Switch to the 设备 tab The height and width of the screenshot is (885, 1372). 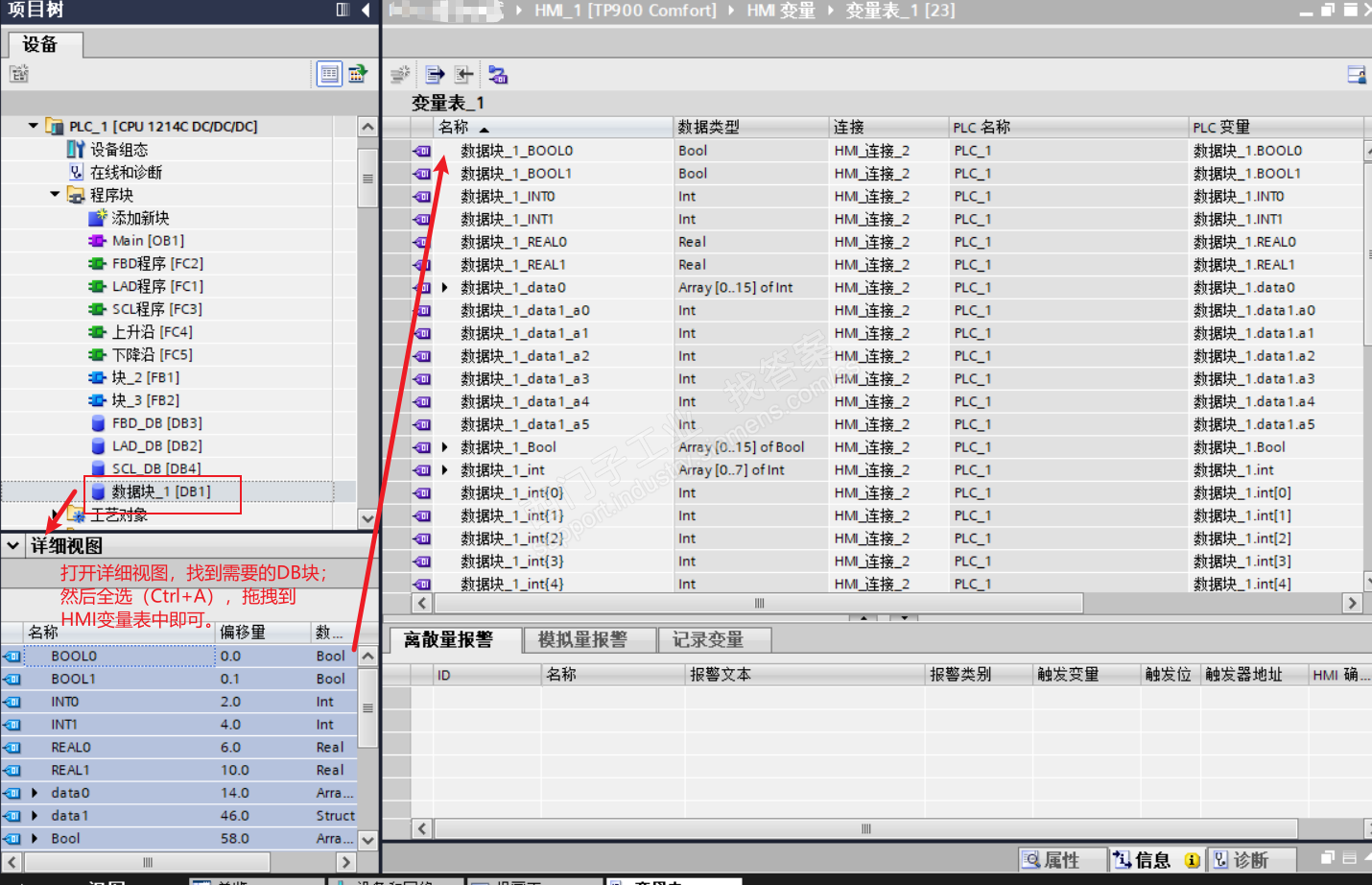pos(45,44)
